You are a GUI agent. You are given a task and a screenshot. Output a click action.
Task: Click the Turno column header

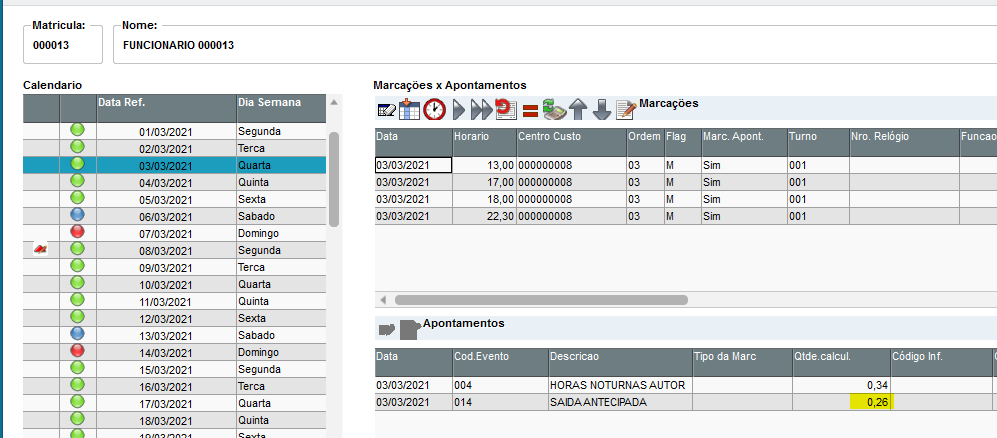(x=818, y=142)
